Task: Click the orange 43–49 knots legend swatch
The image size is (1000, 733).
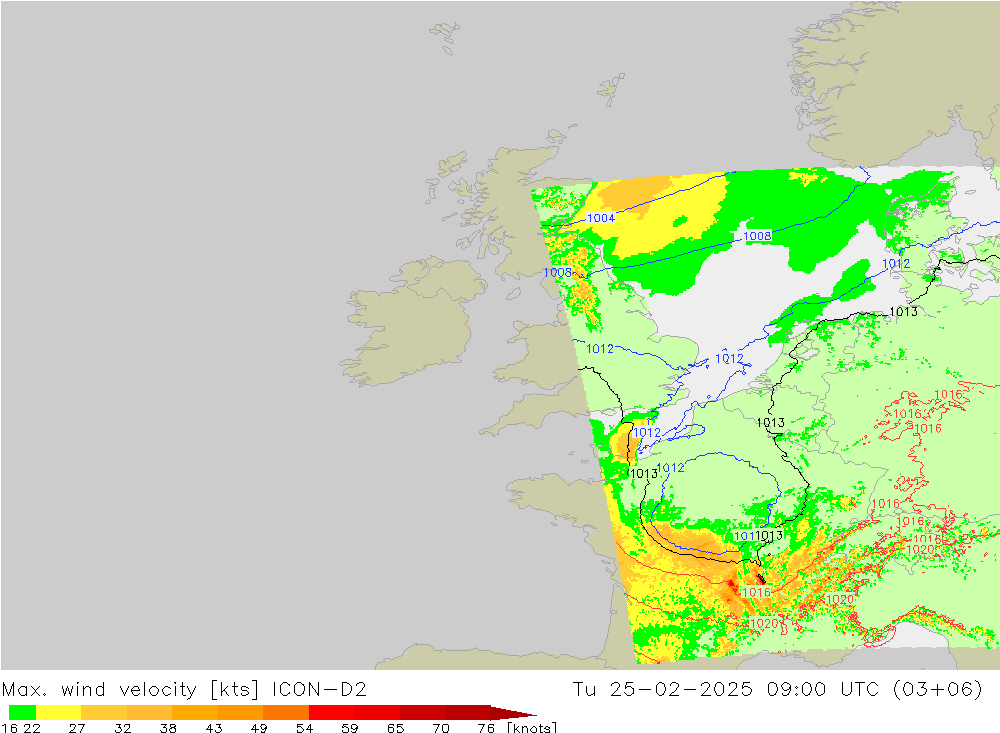Action: tap(240, 712)
